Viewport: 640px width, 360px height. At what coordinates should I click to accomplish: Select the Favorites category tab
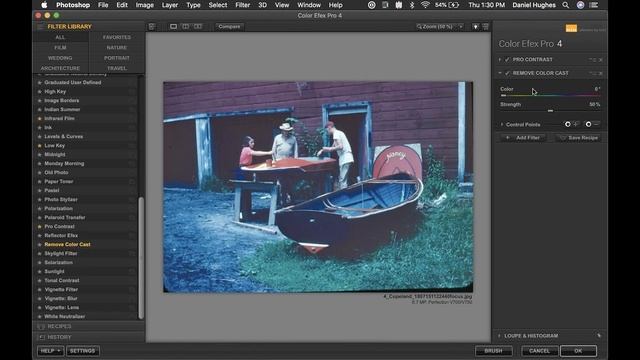pos(117,37)
